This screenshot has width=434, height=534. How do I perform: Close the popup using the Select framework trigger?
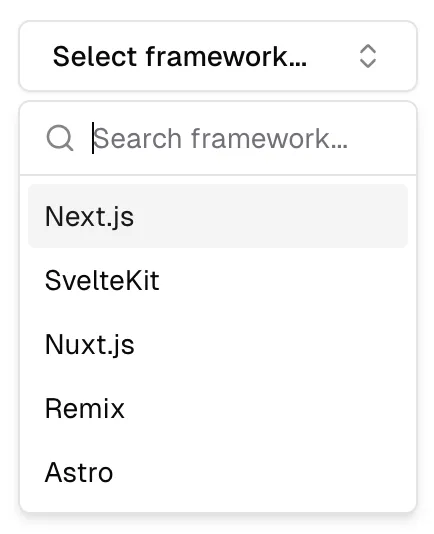click(218, 56)
